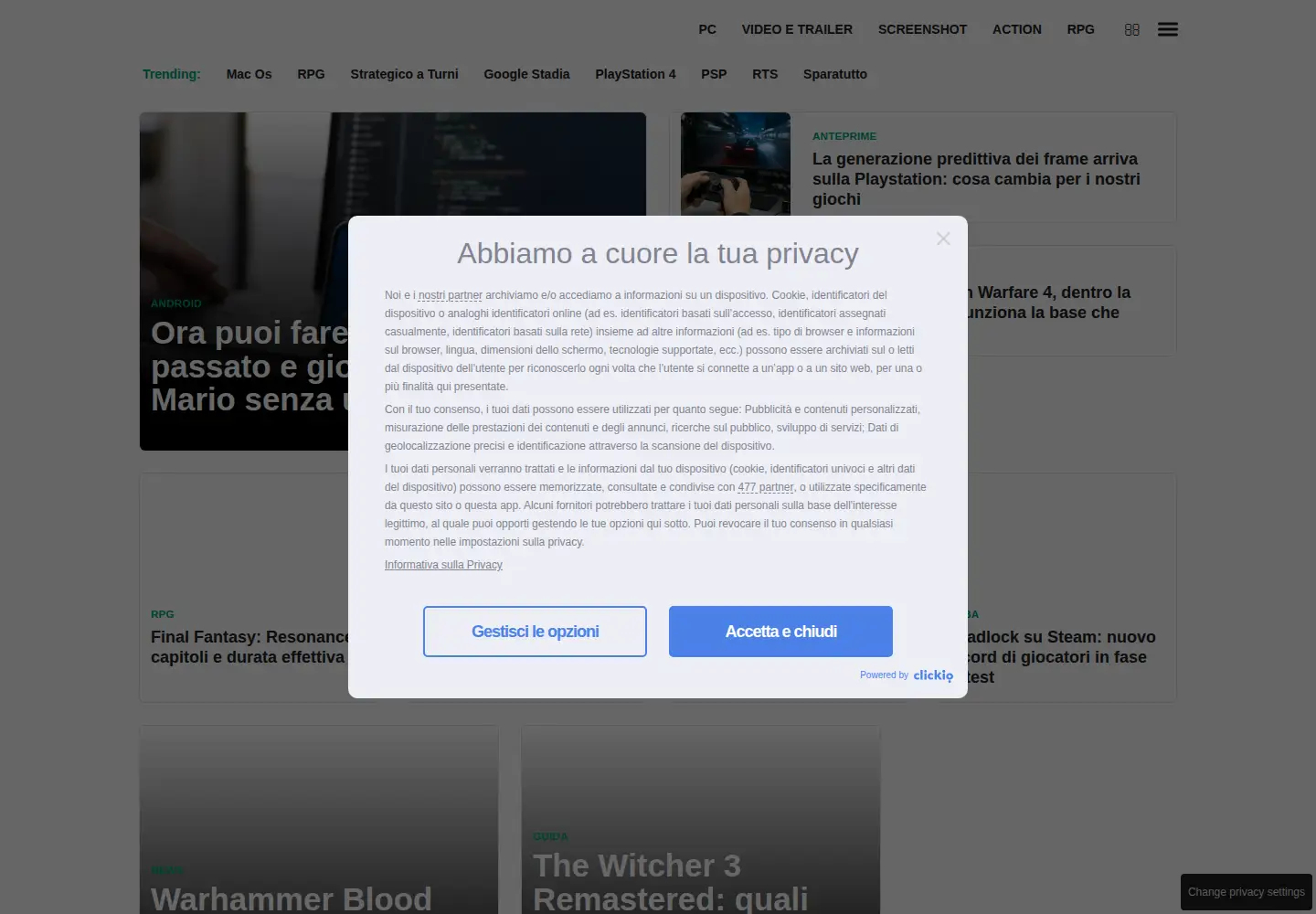Open the grid view icon in header
Viewport: 1316px width, 914px height.
(1132, 29)
